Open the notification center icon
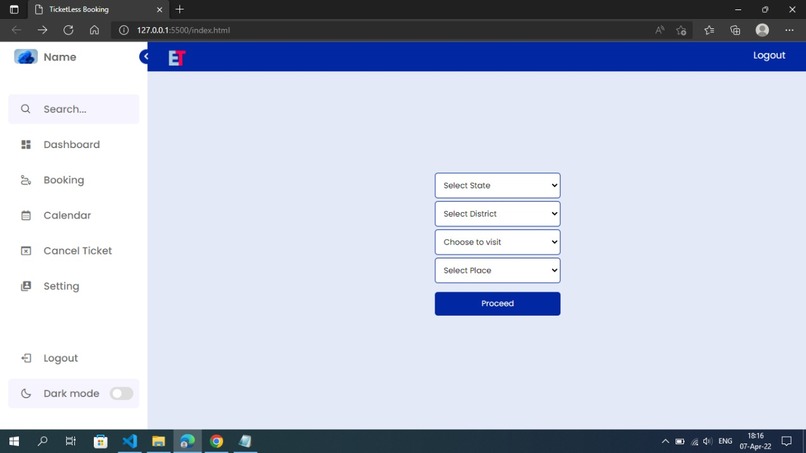Viewport: 806px width, 453px height. 786,441
